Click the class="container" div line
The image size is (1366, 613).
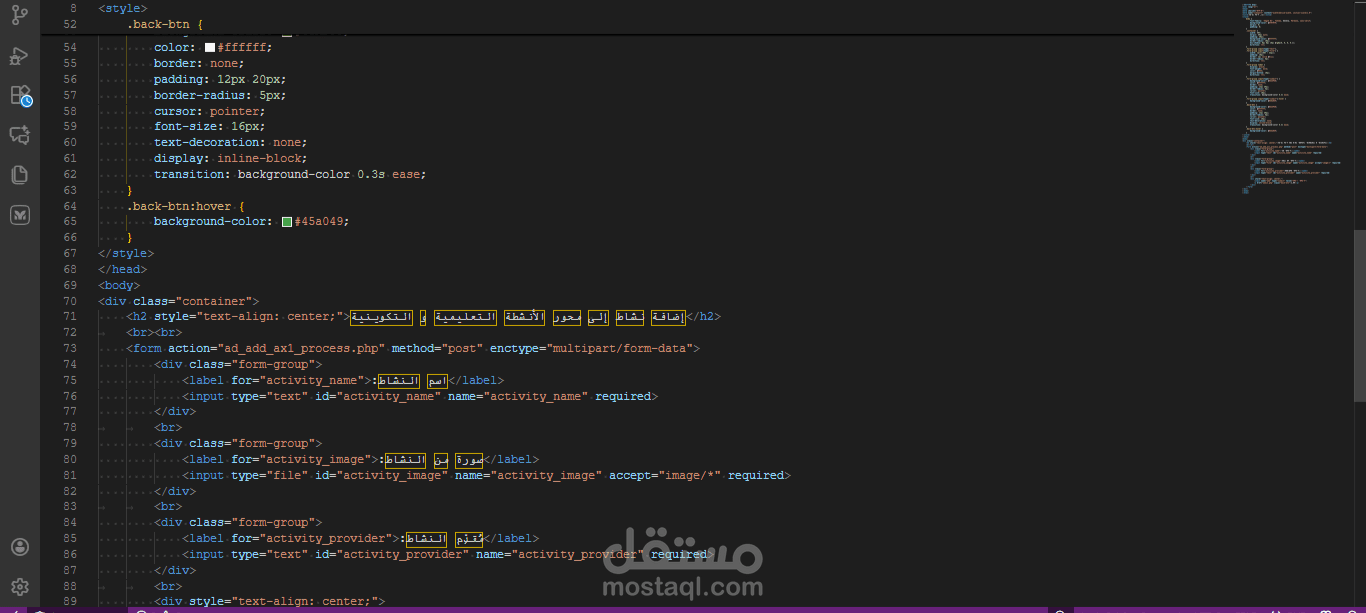(179, 301)
